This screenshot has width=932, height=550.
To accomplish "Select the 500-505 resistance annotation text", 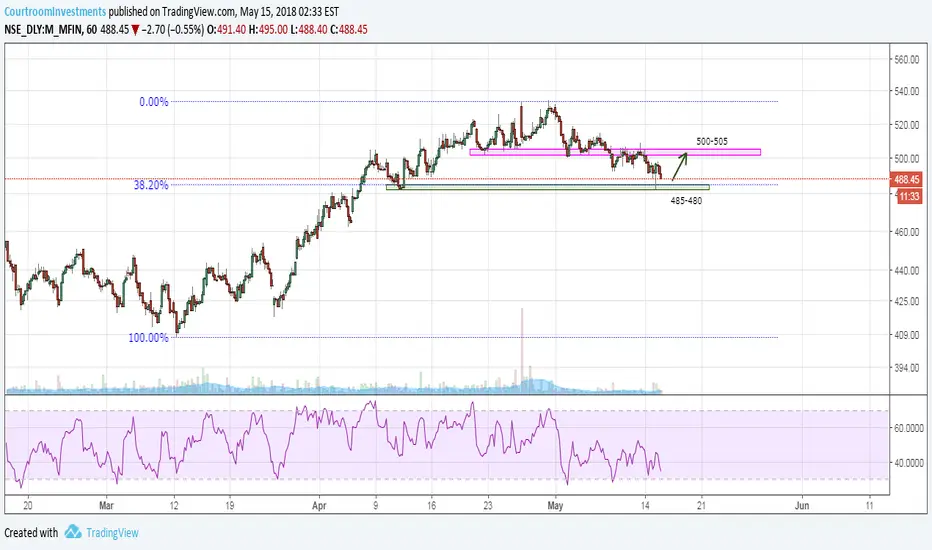I will 711,142.
